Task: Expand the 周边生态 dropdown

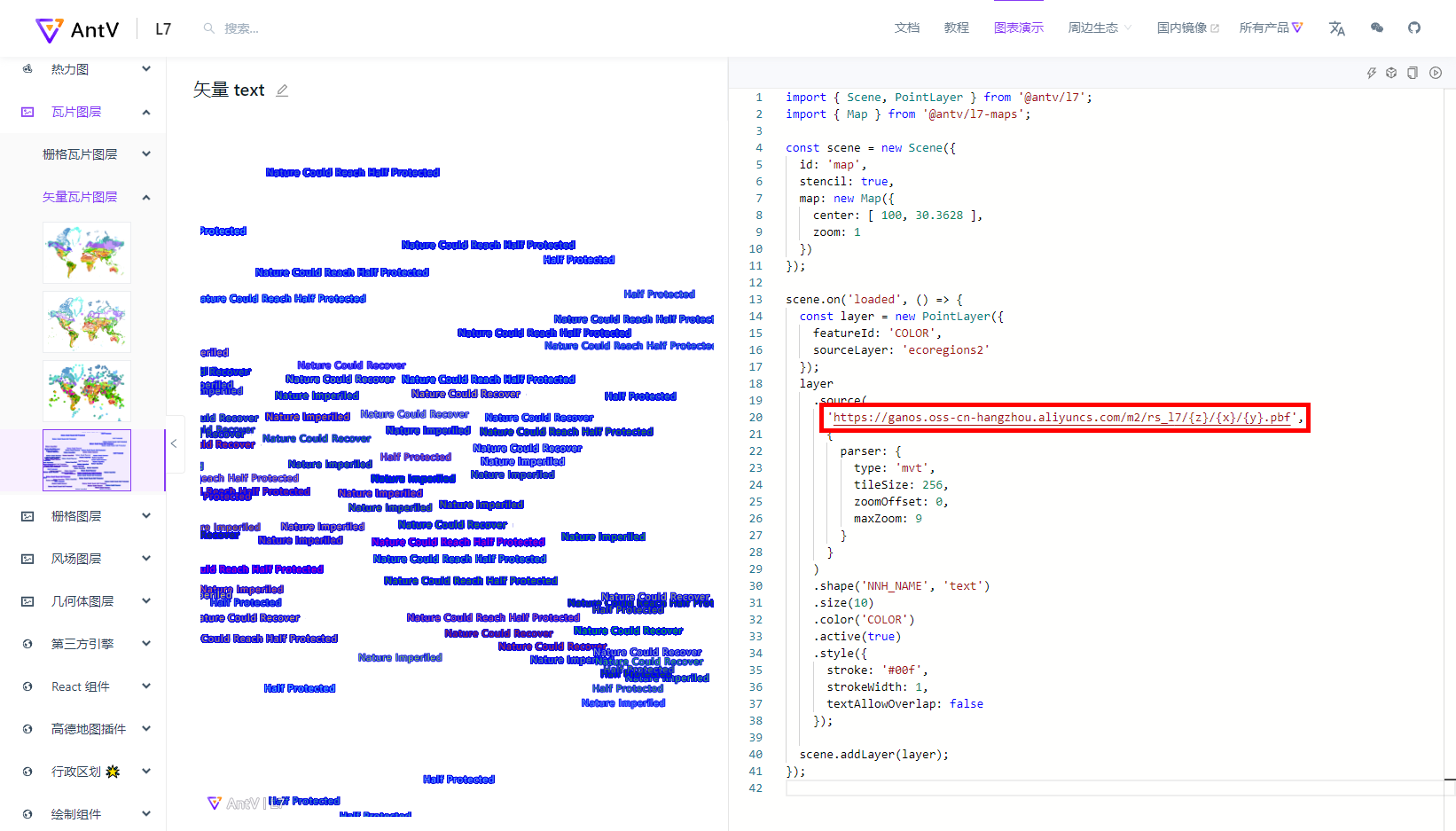Action: (1100, 28)
